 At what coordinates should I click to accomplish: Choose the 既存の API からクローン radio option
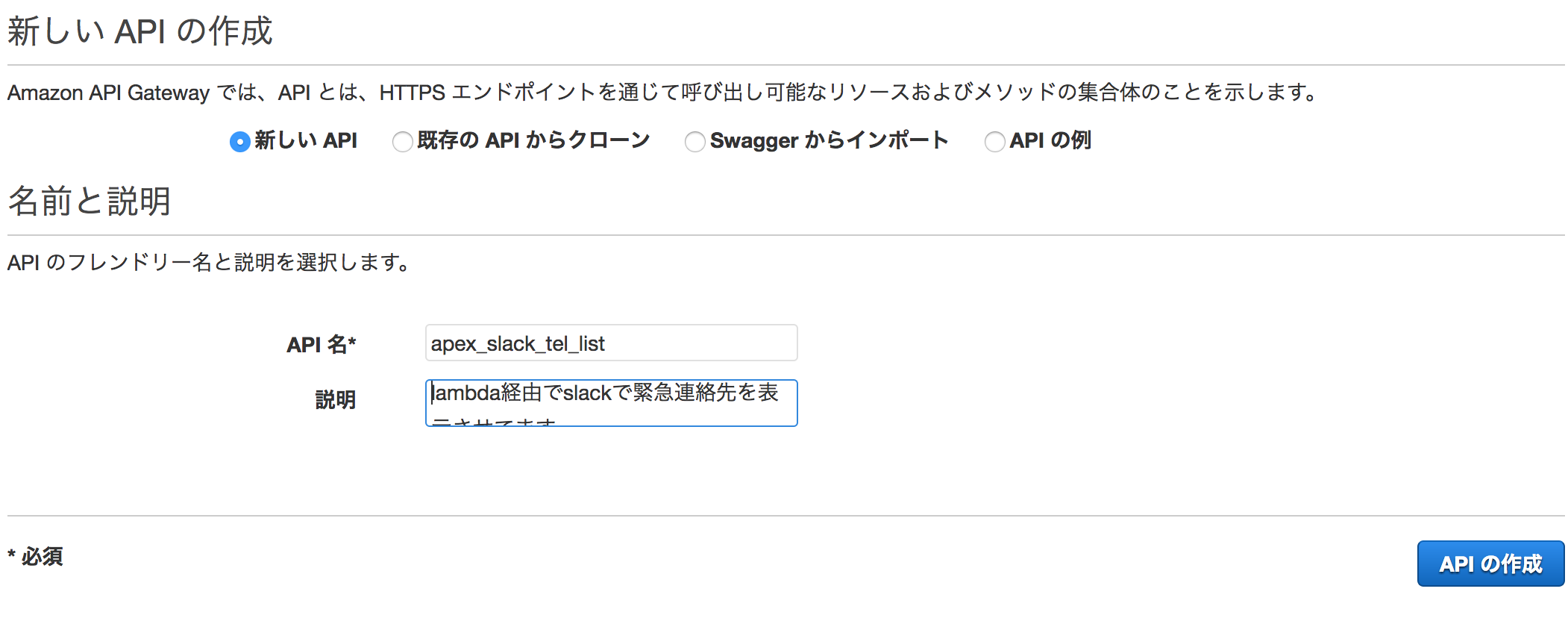coord(402,141)
